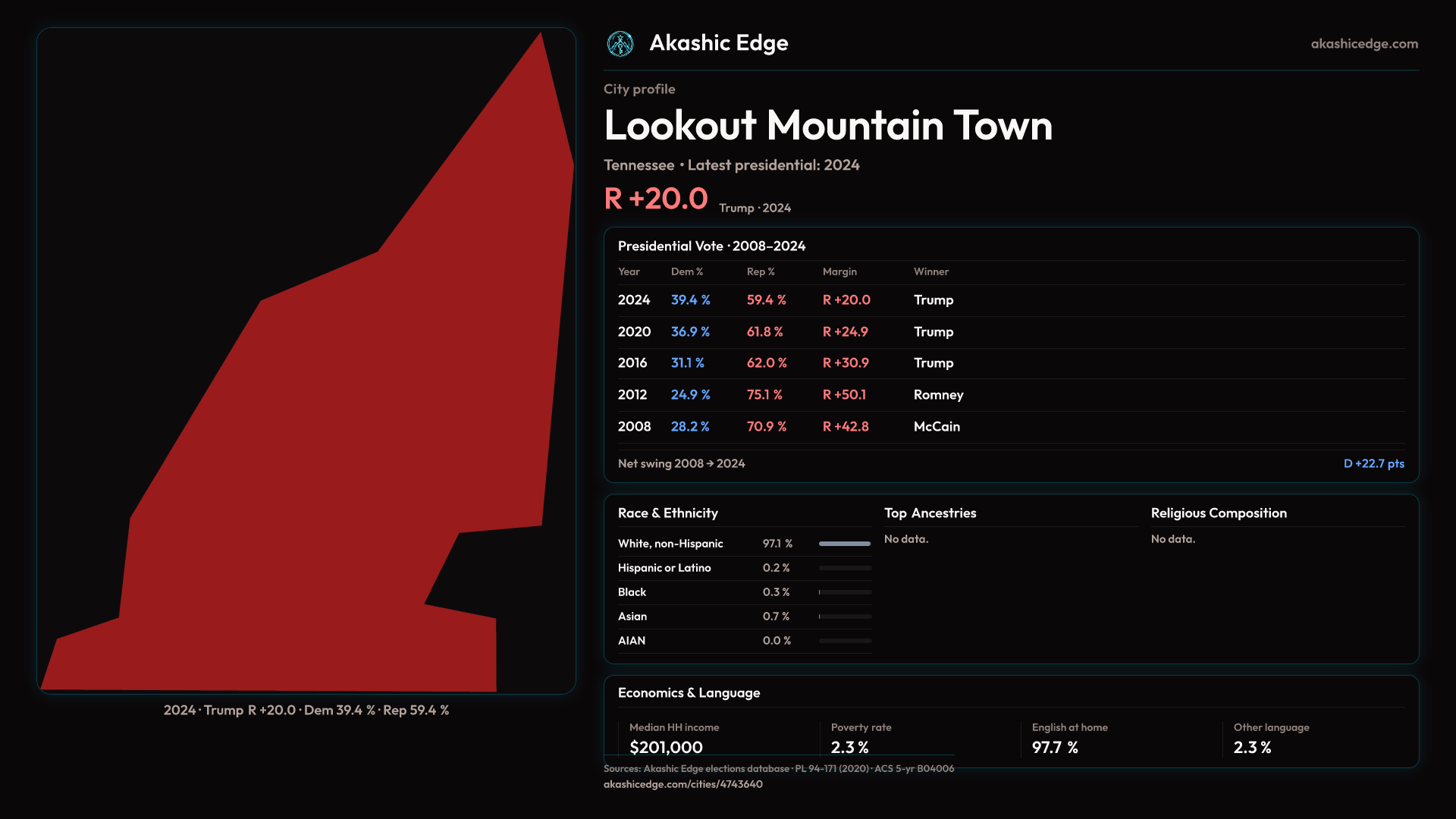The height and width of the screenshot is (819, 1456).
Task: Click the English at home 97.7 % stat
Action: (x=1055, y=747)
